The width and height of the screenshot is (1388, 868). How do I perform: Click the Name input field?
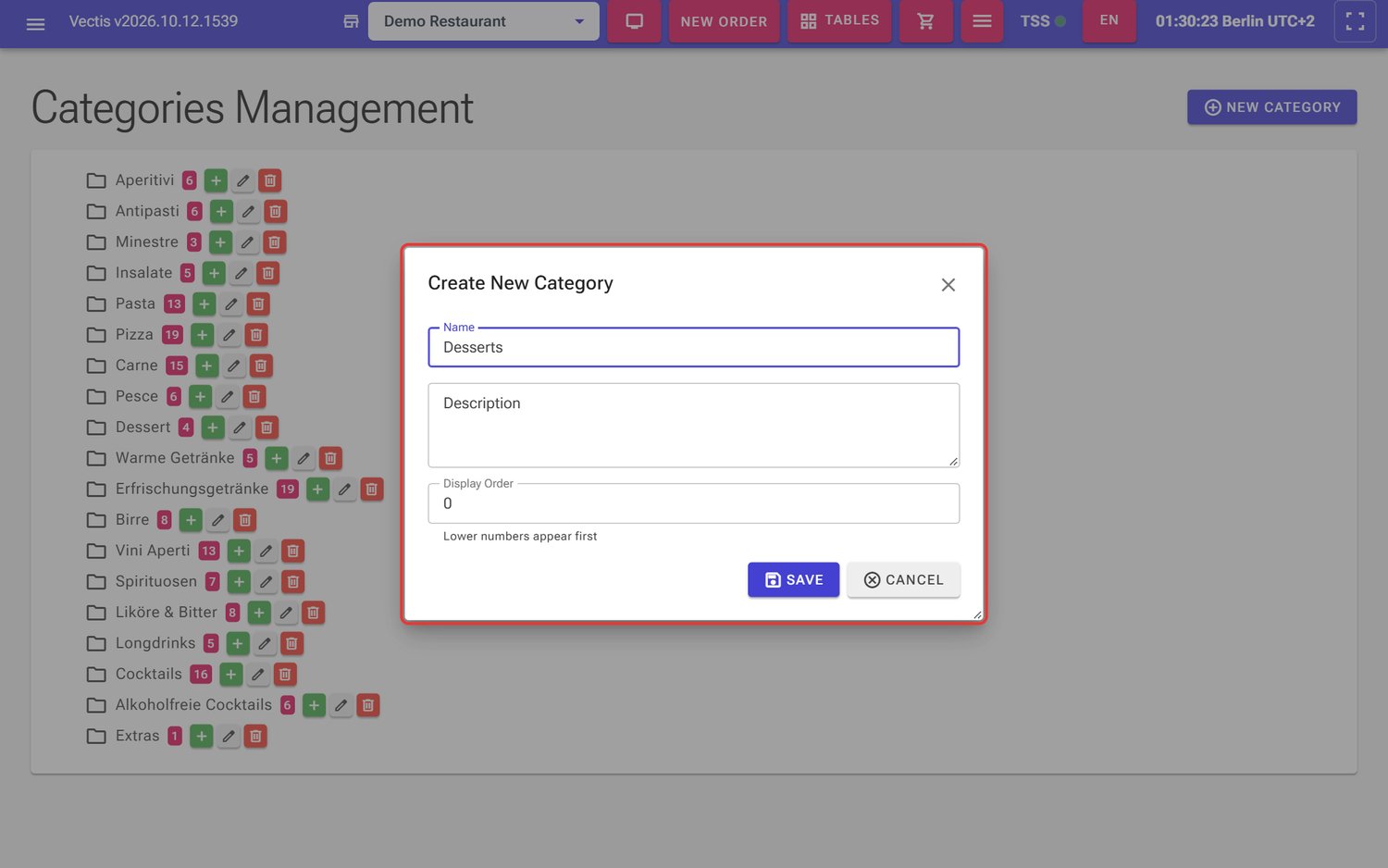[x=693, y=347]
